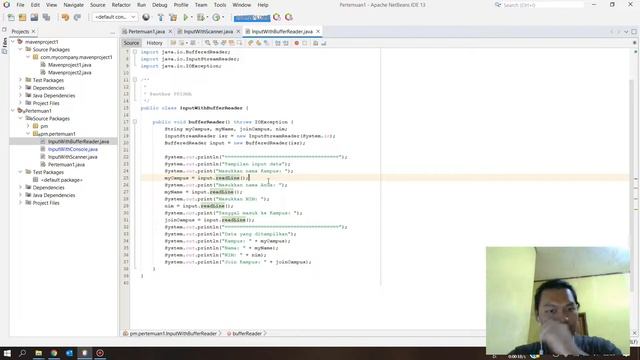640x360 pixels.
Task: Click the Shift Line Left icon
Action: 278,43
